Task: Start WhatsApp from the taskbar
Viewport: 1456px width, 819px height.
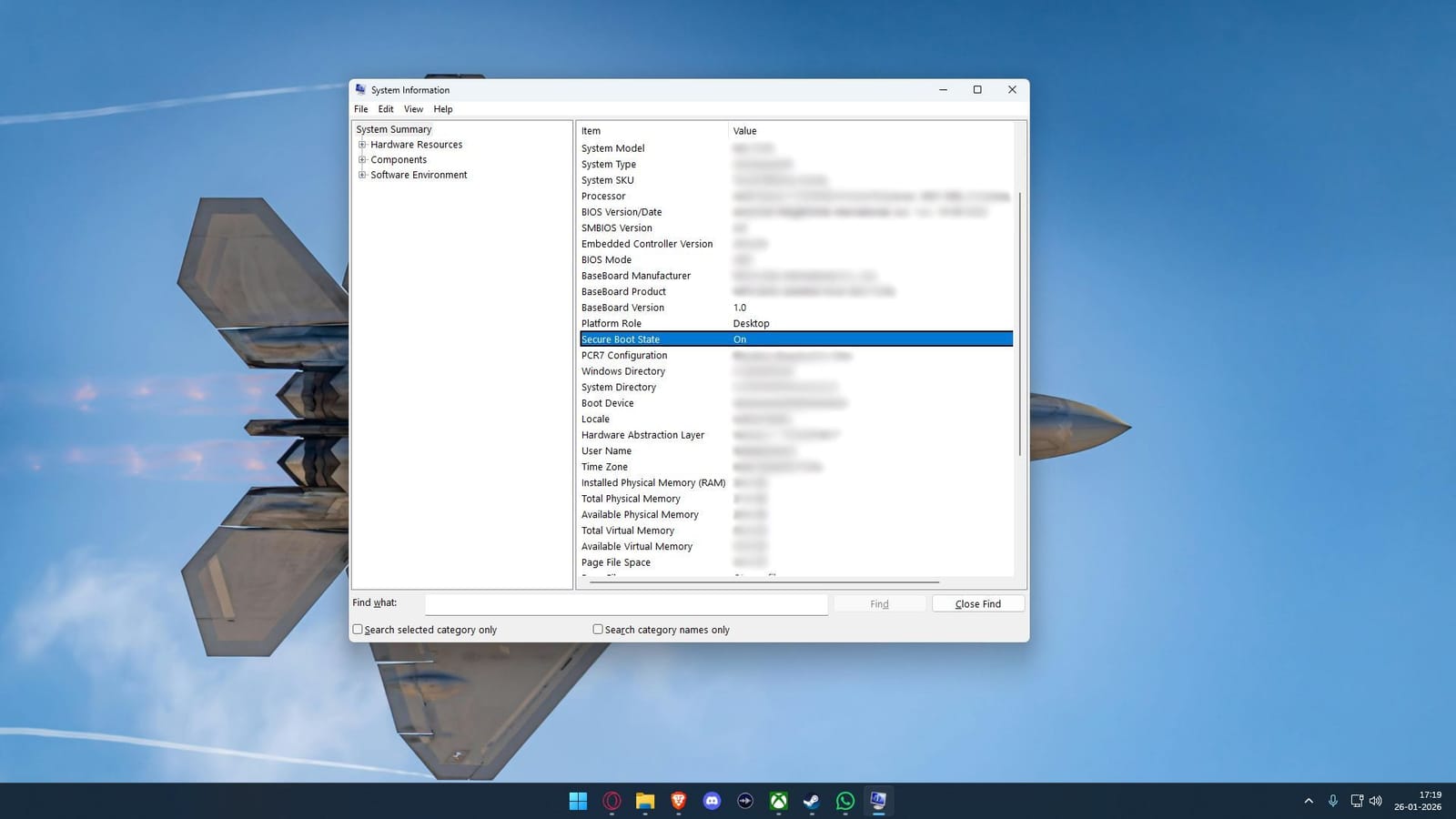Action: click(x=844, y=801)
